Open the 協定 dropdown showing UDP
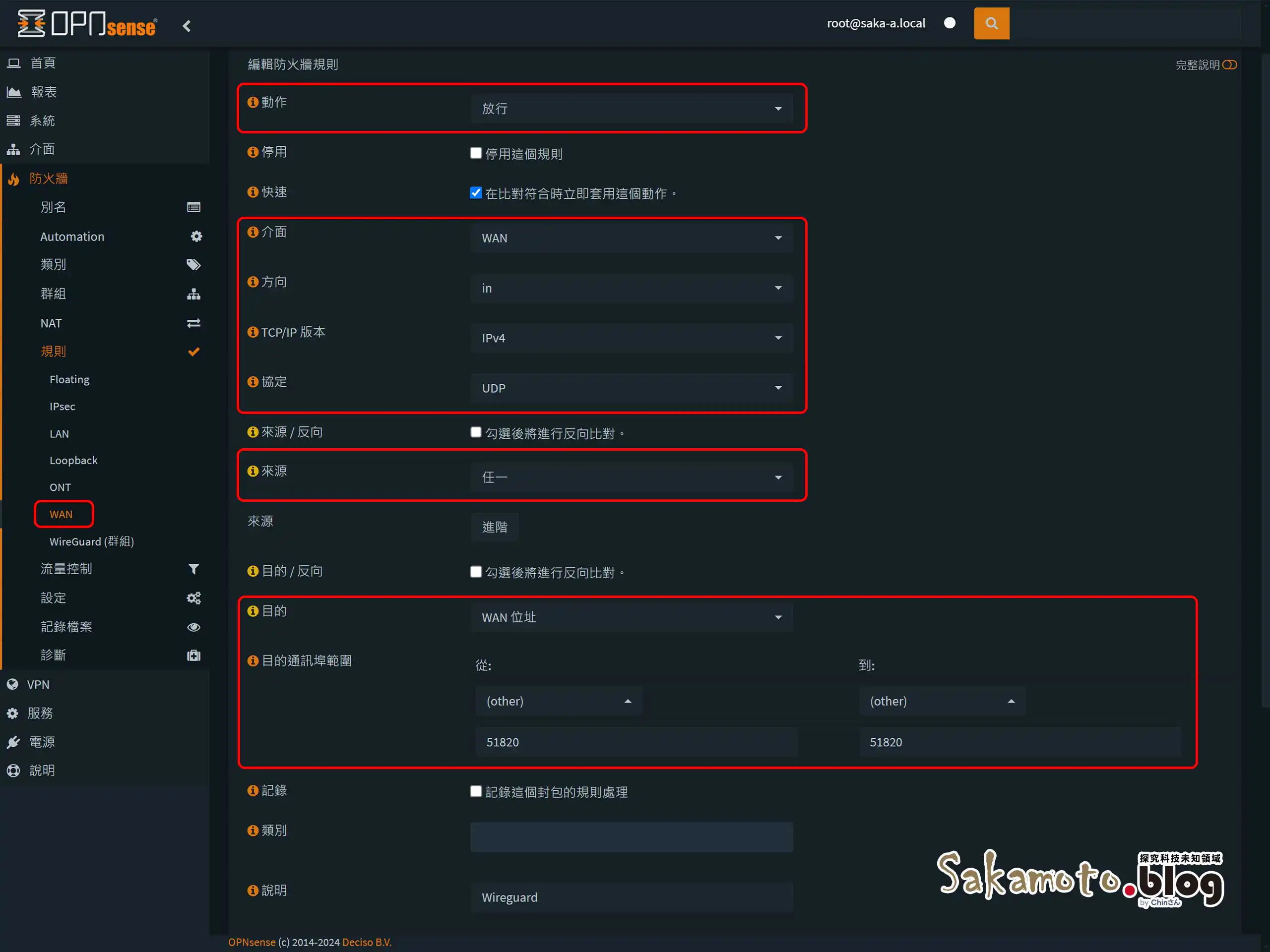 click(x=632, y=388)
